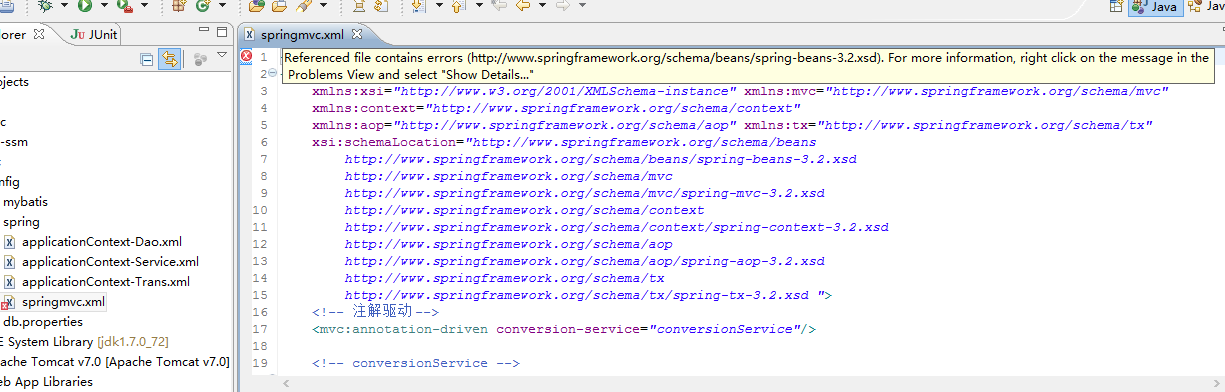Launch the Debug bug icon
This screenshot has width=1225, height=392.
coord(46,6)
